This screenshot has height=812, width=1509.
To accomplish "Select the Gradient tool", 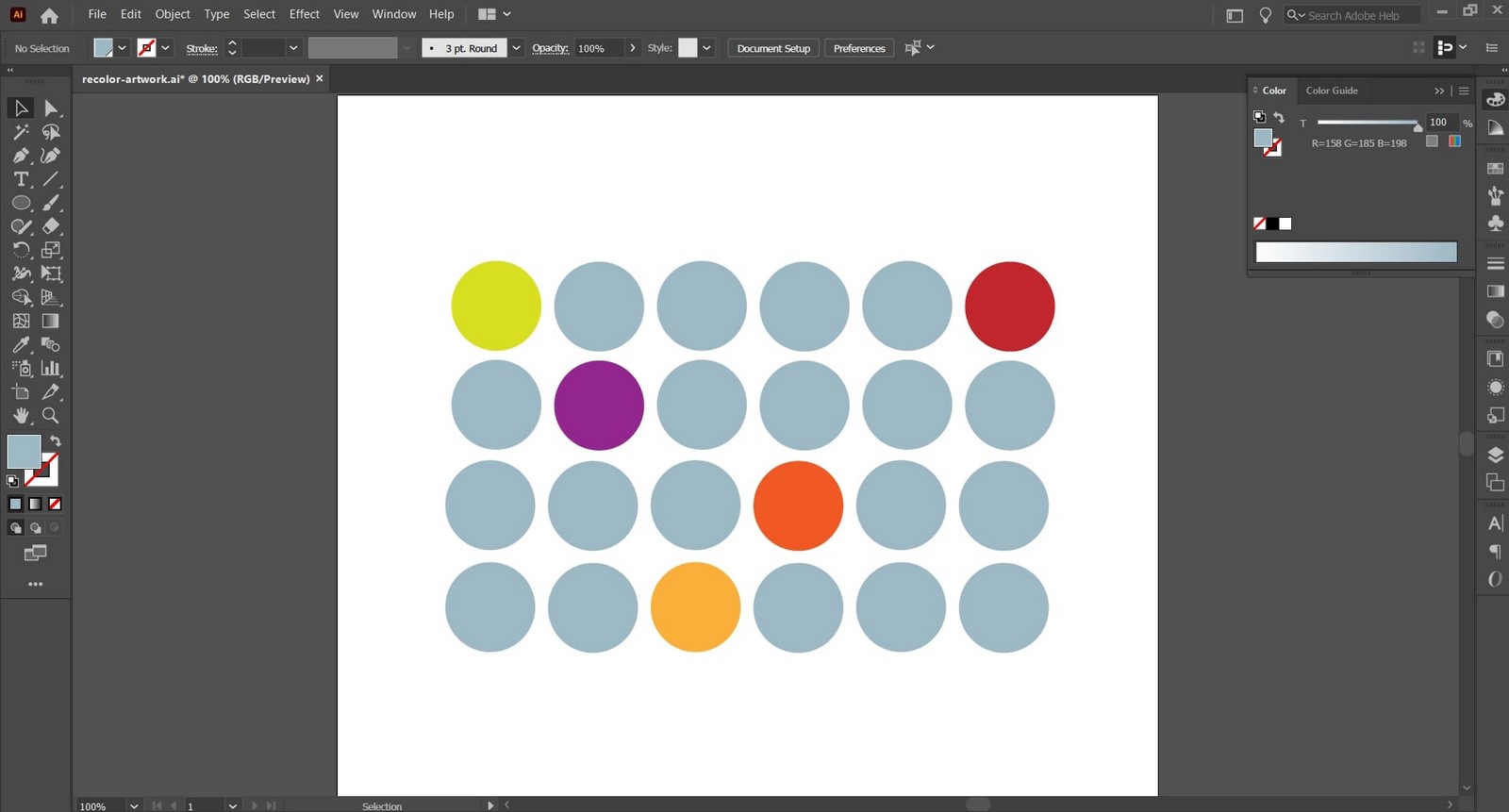I will tap(51, 321).
